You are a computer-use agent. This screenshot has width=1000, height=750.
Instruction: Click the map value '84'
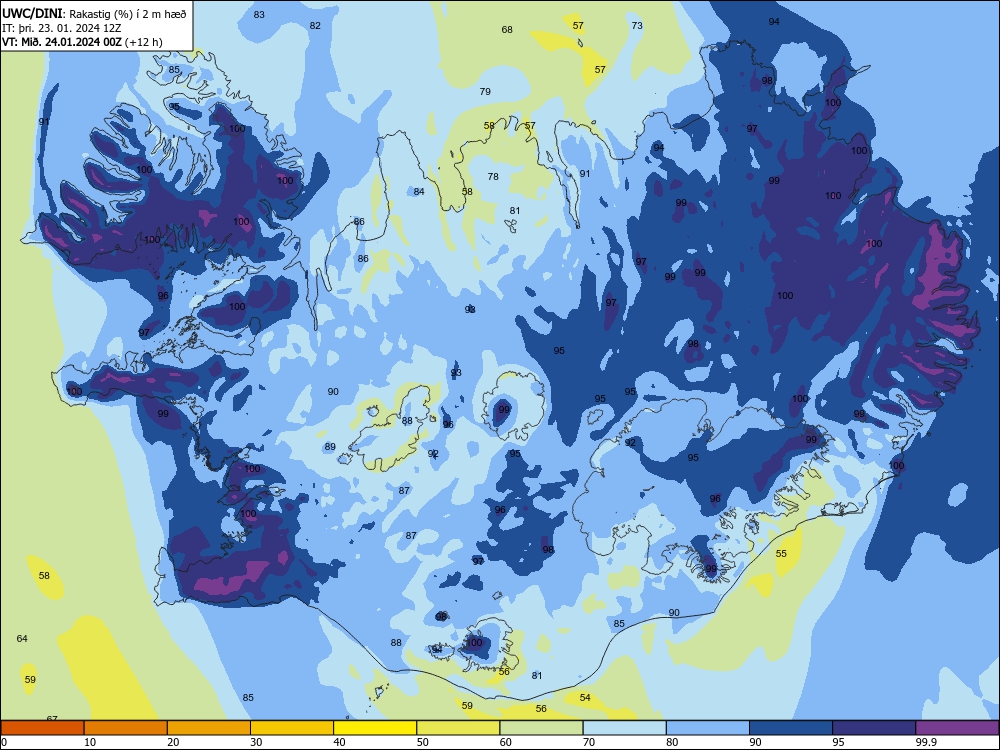(419, 191)
